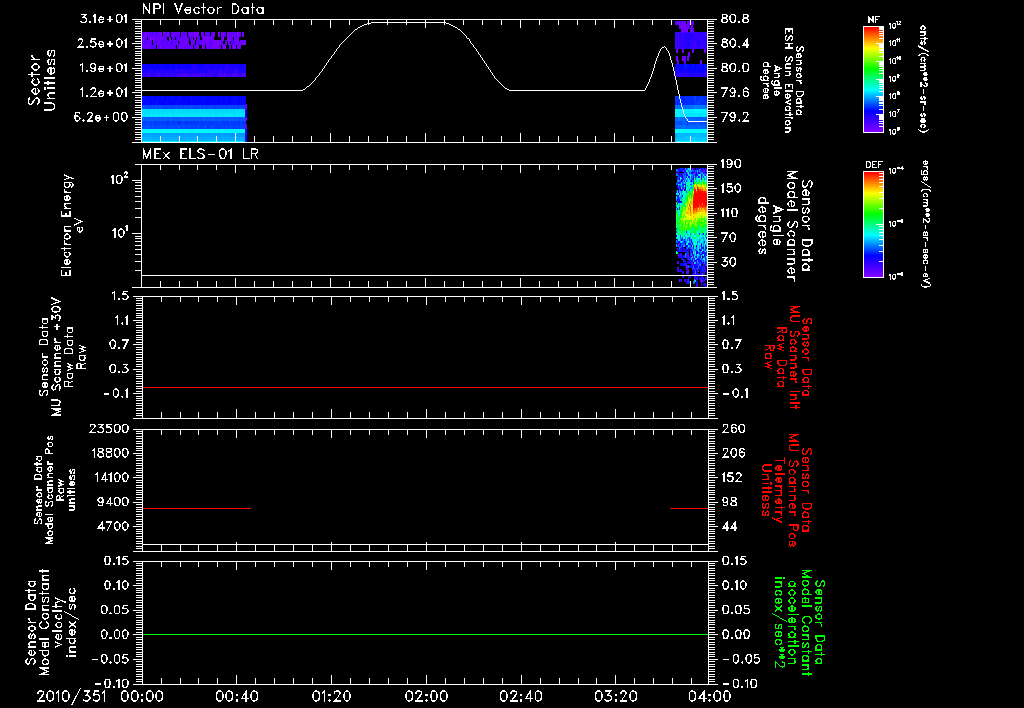1024x708 pixels.
Task: Click the "9400" scanner position tick
Action: click(113, 502)
